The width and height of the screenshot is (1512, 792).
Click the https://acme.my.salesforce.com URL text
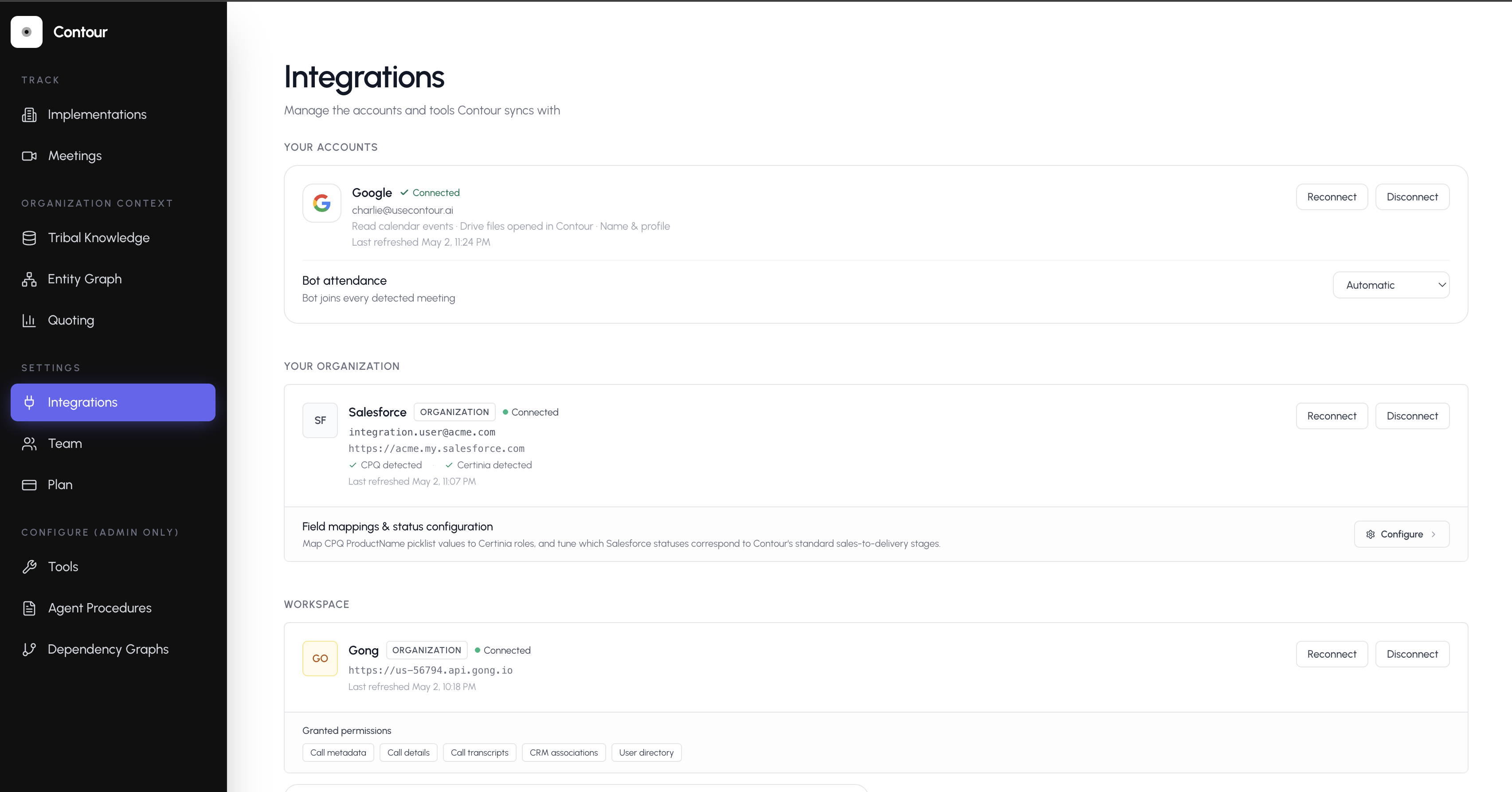coord(437,448)
